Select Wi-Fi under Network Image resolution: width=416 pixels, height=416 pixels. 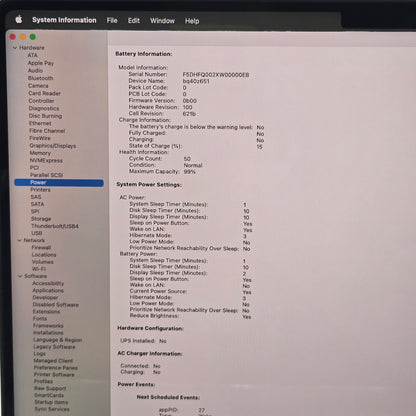pos(39,269)
